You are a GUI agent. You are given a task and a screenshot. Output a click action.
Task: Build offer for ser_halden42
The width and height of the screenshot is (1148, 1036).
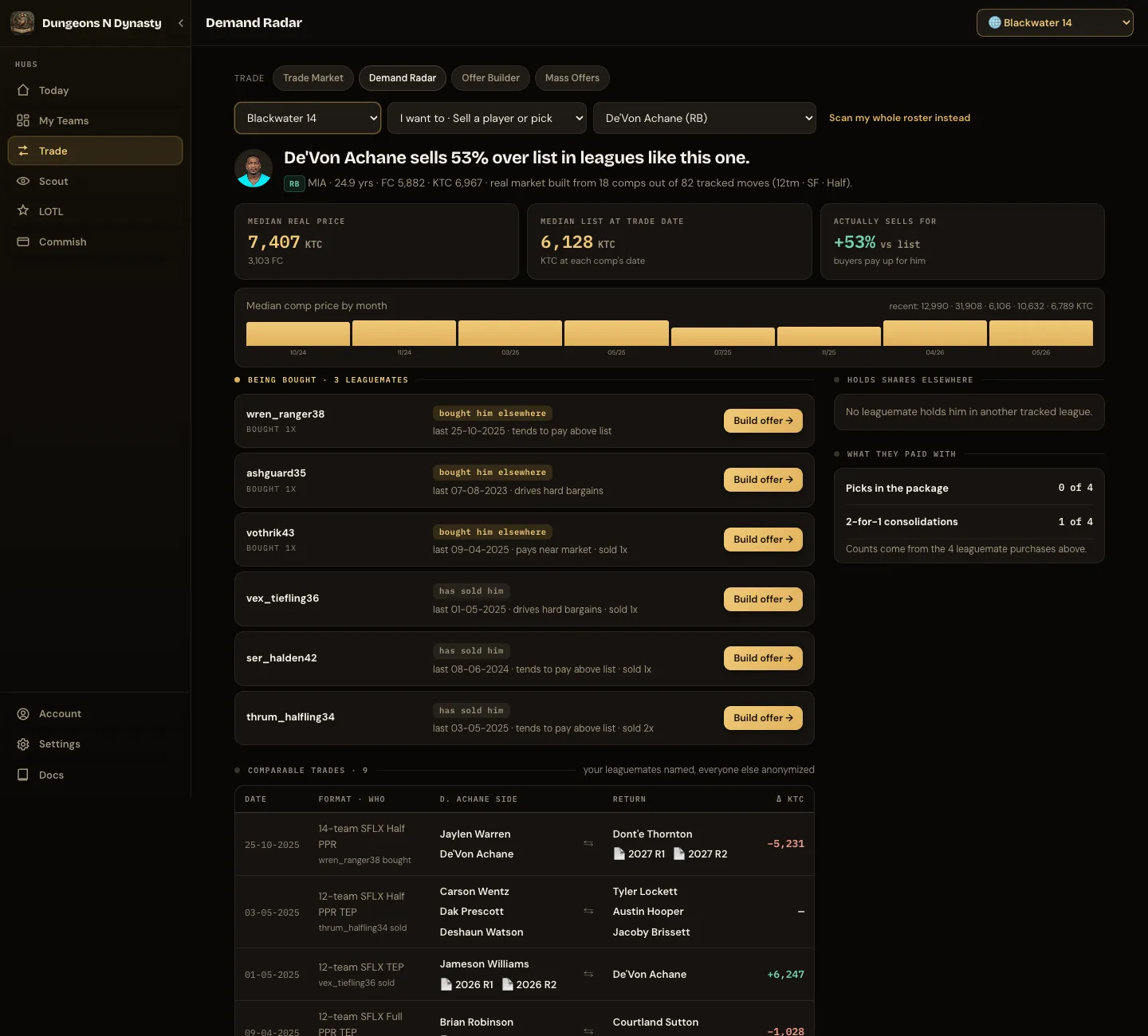click(x=763, y=658)
